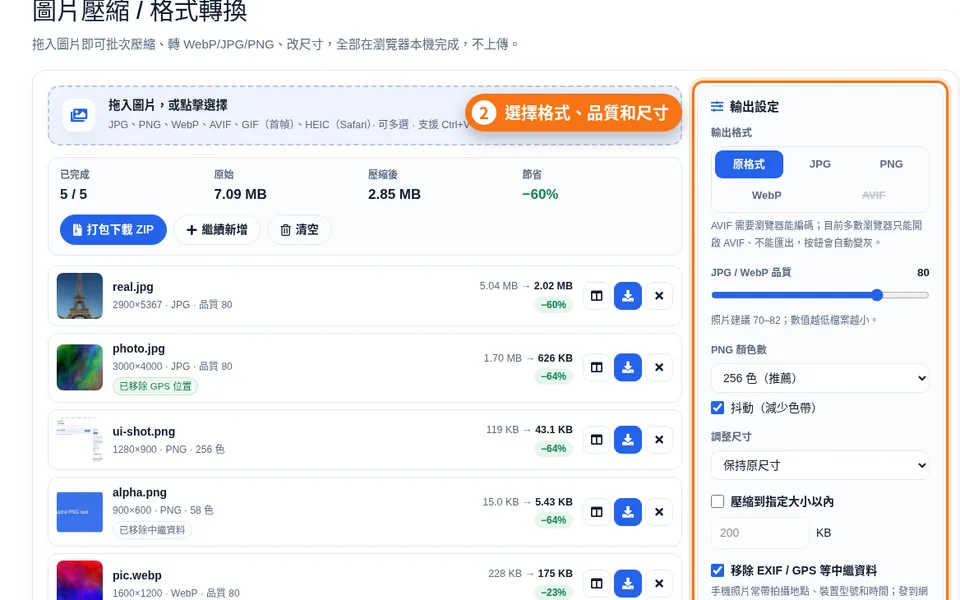Open compare view for ui-shot.png

point(596,440)
